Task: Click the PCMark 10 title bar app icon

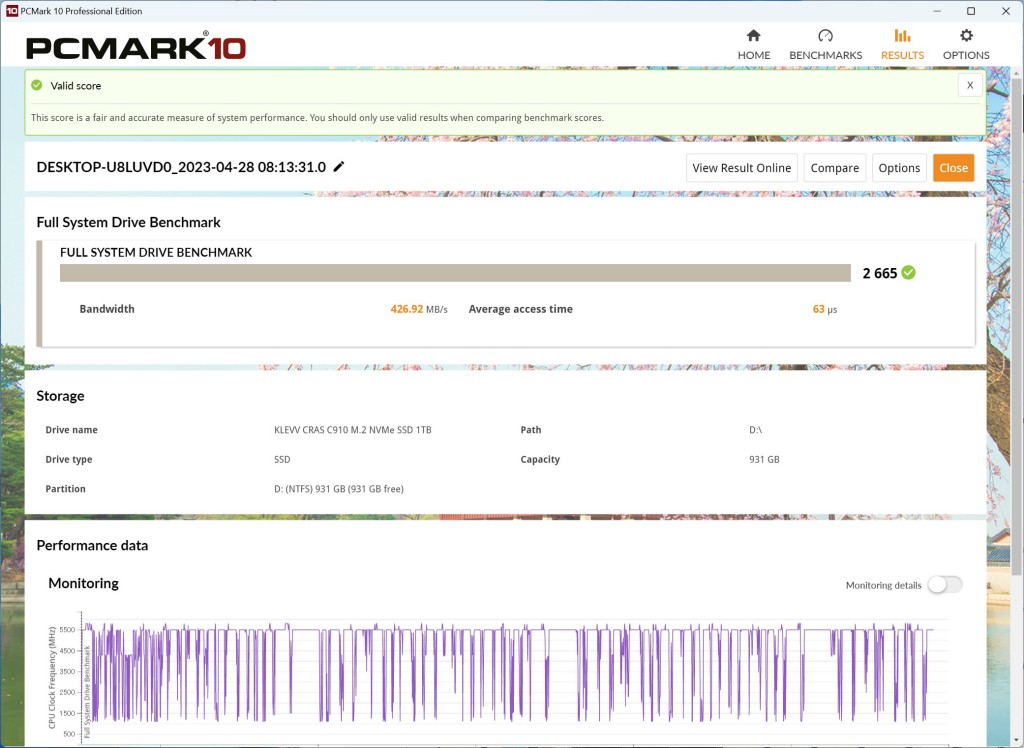Action: [x=12, y=10]
